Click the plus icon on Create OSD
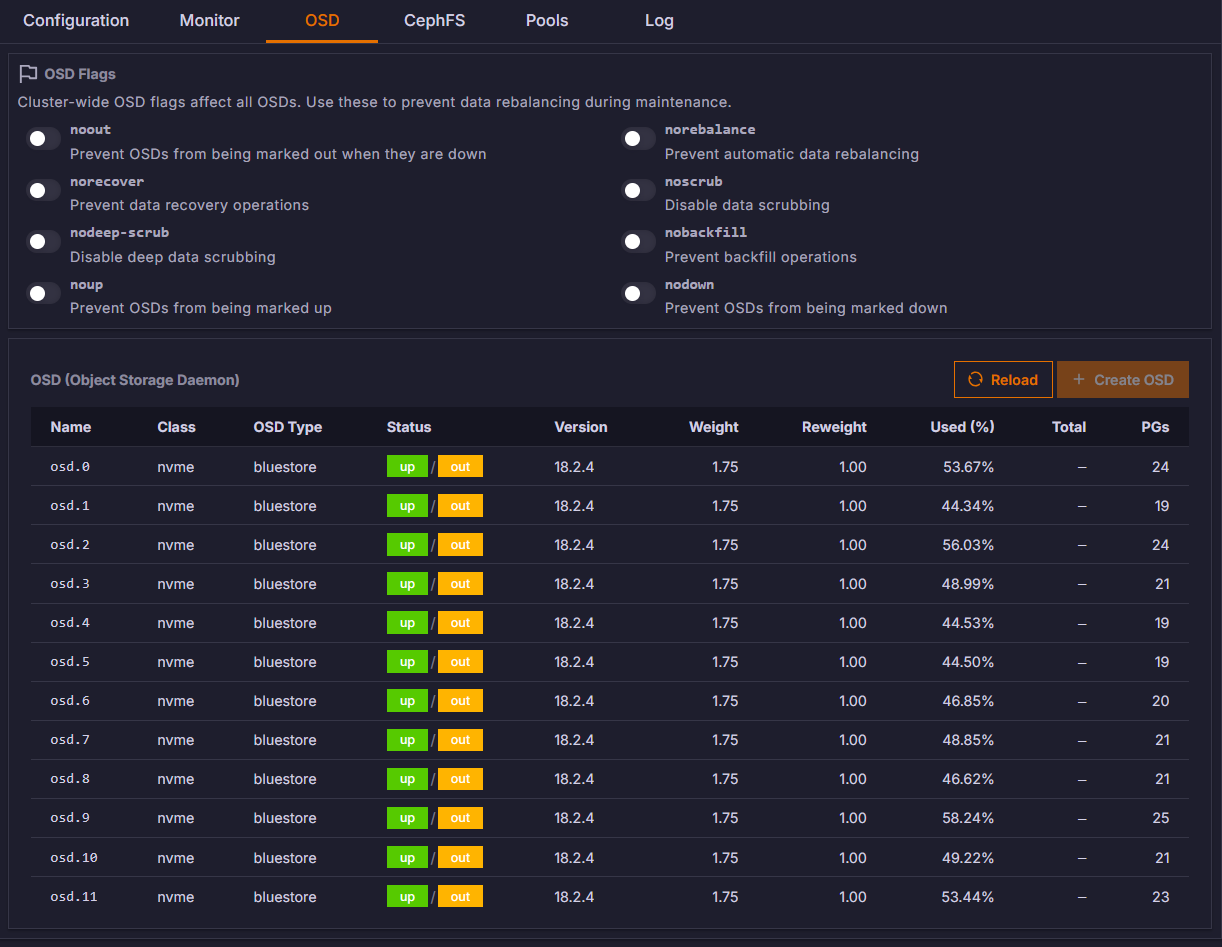1222x947 pixels. tap(1078, 380)
